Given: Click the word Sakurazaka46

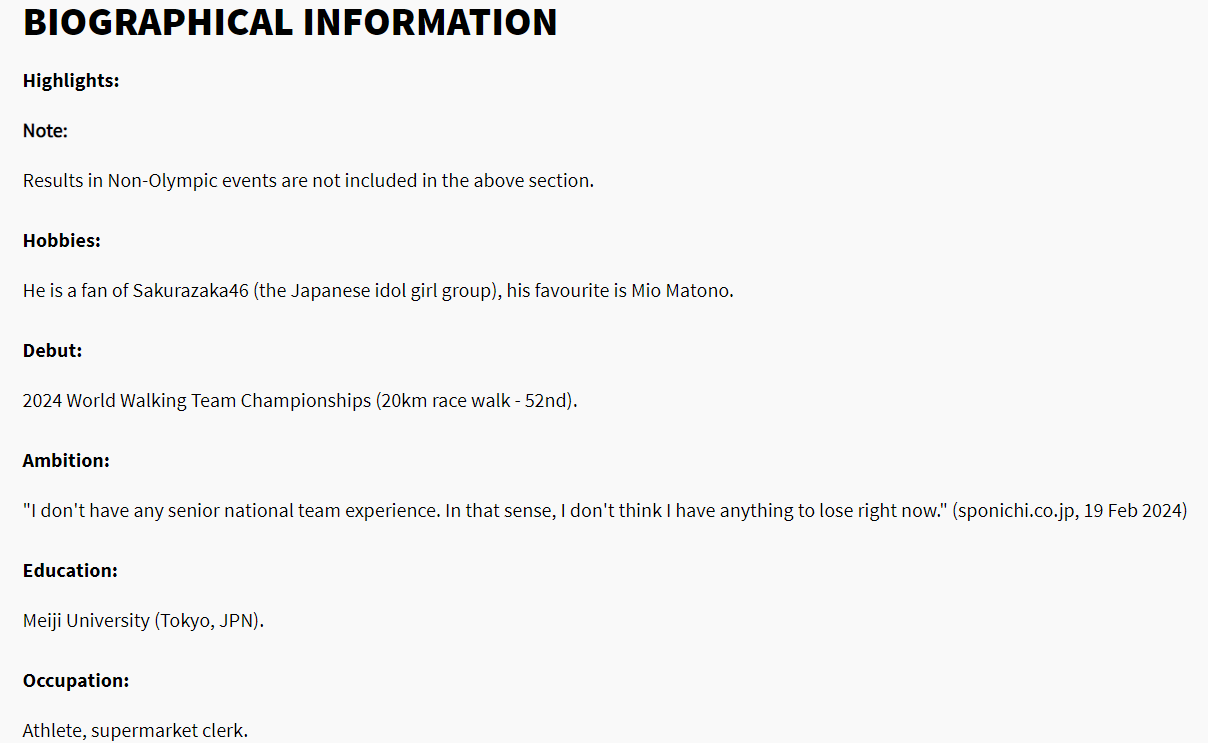Looking at the screenshot, I should click(x=190, y=291).
